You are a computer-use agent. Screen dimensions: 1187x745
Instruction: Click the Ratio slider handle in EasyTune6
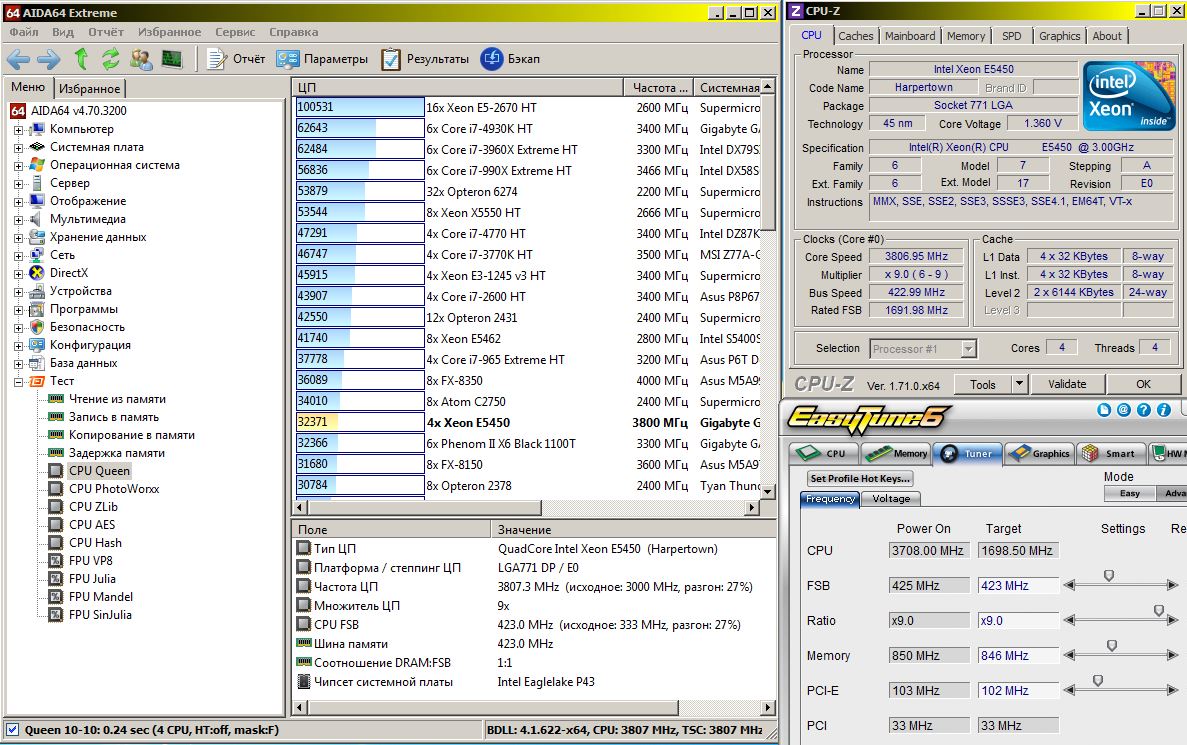coord(1158,610)
